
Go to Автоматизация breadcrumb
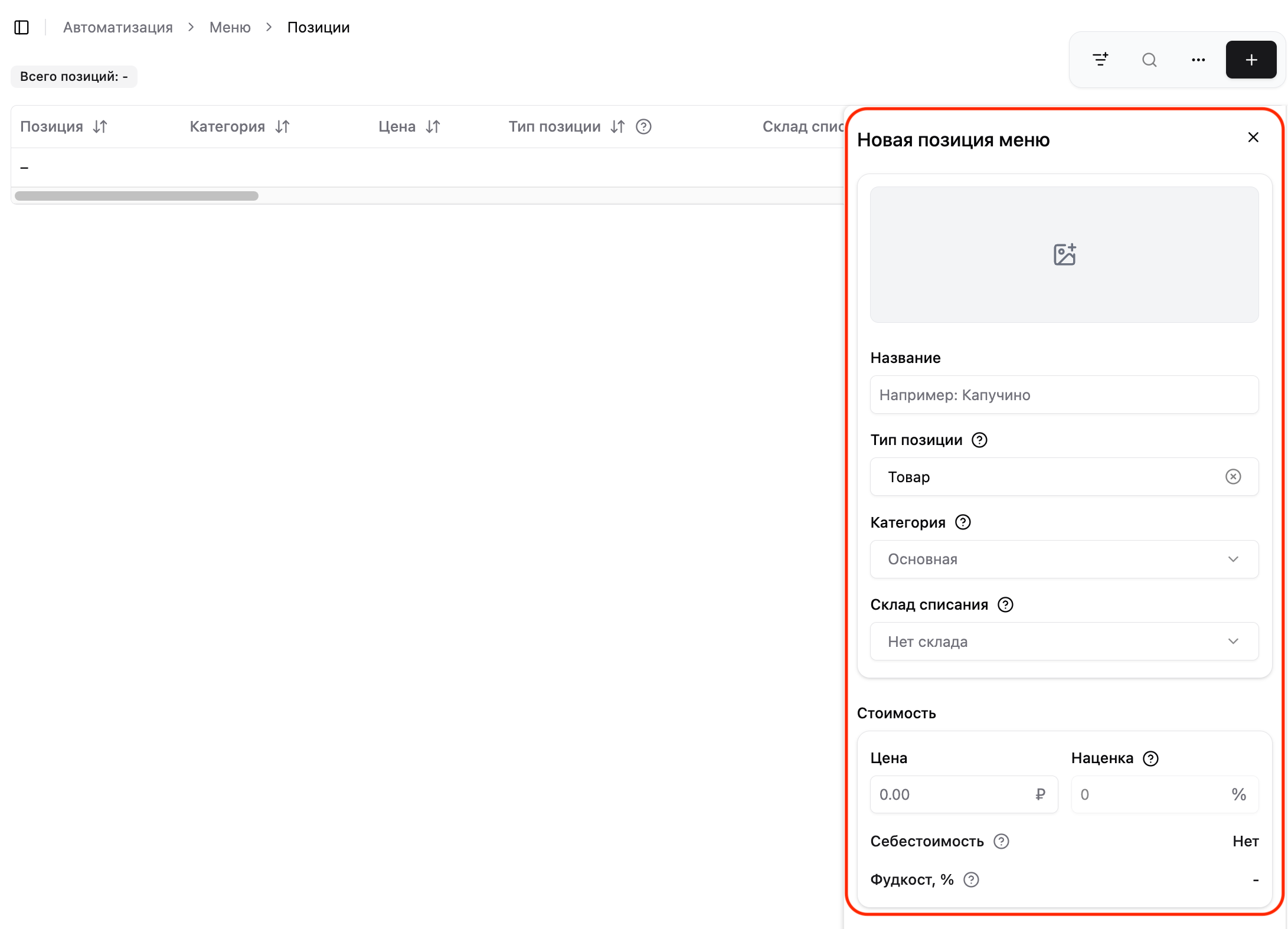(118, 28)
